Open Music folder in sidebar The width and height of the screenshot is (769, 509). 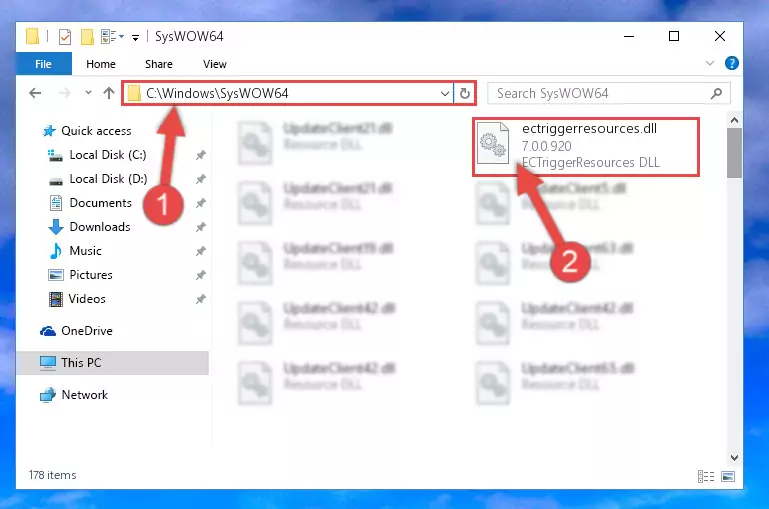tap(85, 251)
